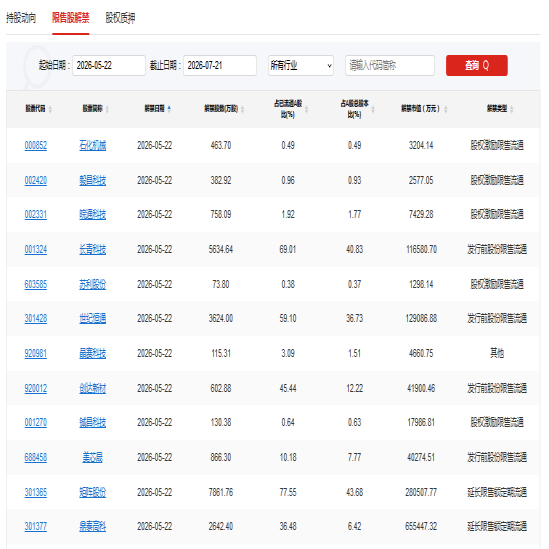The image size is (549, 549).
Task: Open the 创达新材 stock name link
Action: click(x=92, y=388)
